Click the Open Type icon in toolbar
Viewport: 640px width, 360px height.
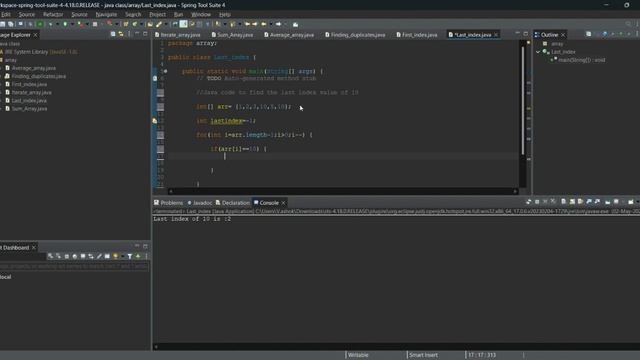pos(150,24)
